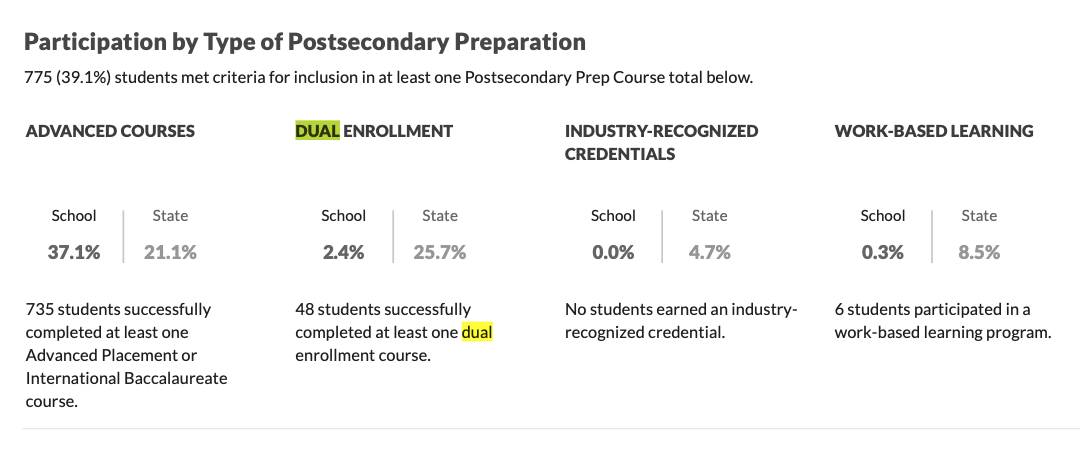Click the WORK-BASED LEARNING heading
Screen dimensions: 1080x450
(x=934, y=131)
